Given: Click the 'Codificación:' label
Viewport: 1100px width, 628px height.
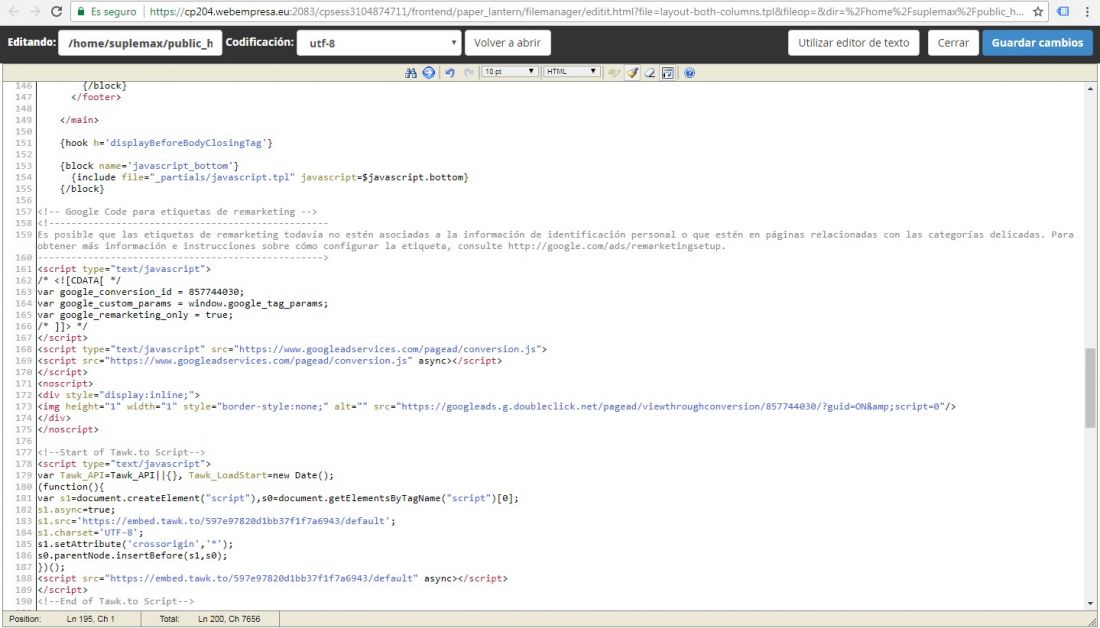Looking at the screenshot, I should (260, 42).
